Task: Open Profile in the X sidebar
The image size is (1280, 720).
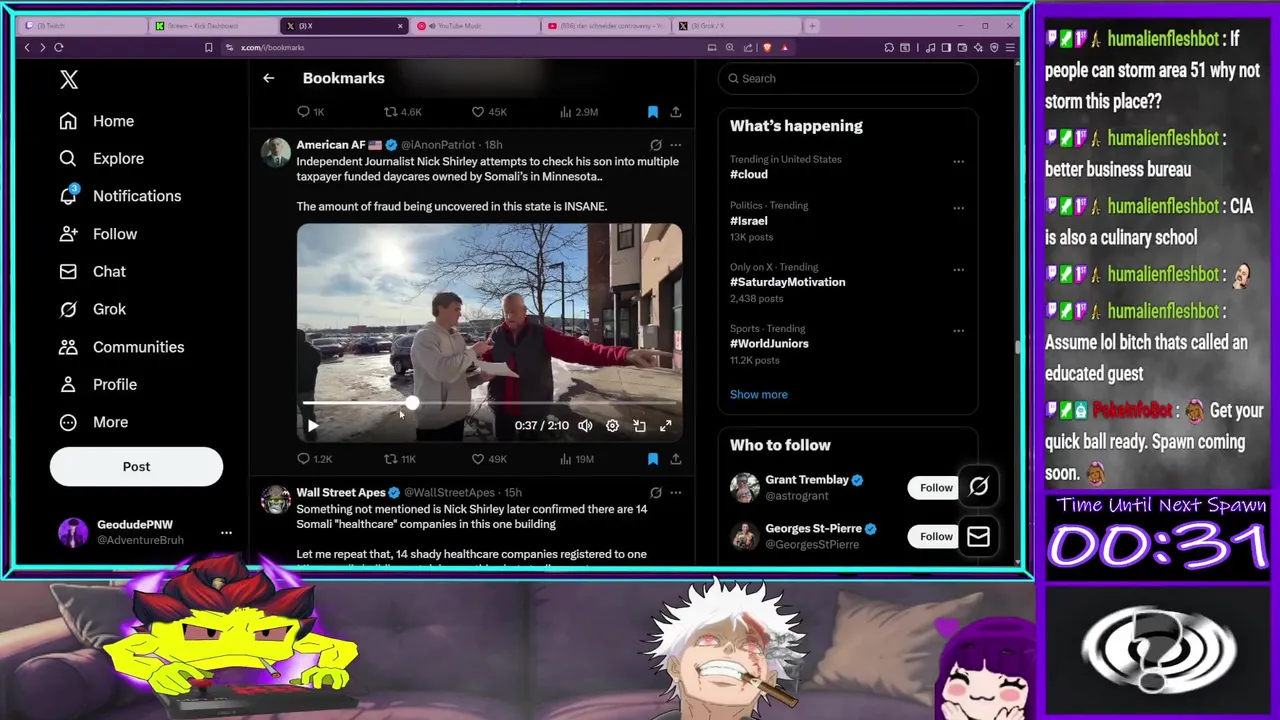Action: 97,384
